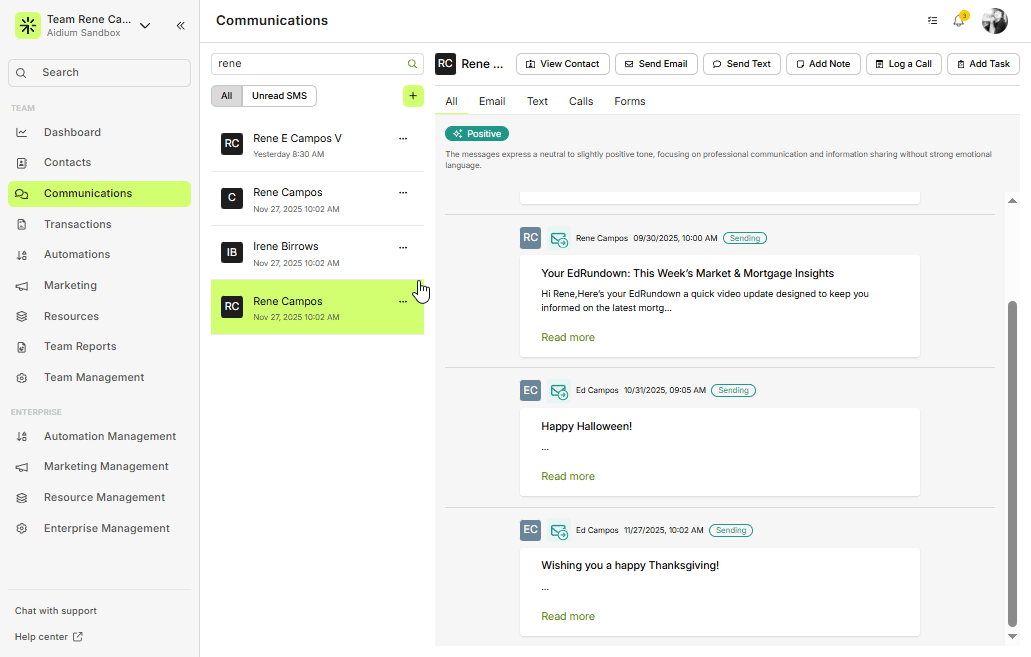
Task: Expand the Team Rene Campos team switcher
Action: pyautogui.click(x=145, y=26)
